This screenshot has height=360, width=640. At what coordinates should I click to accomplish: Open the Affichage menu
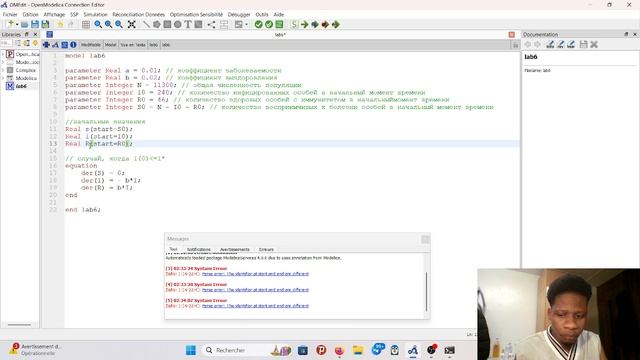pos(54,14)
